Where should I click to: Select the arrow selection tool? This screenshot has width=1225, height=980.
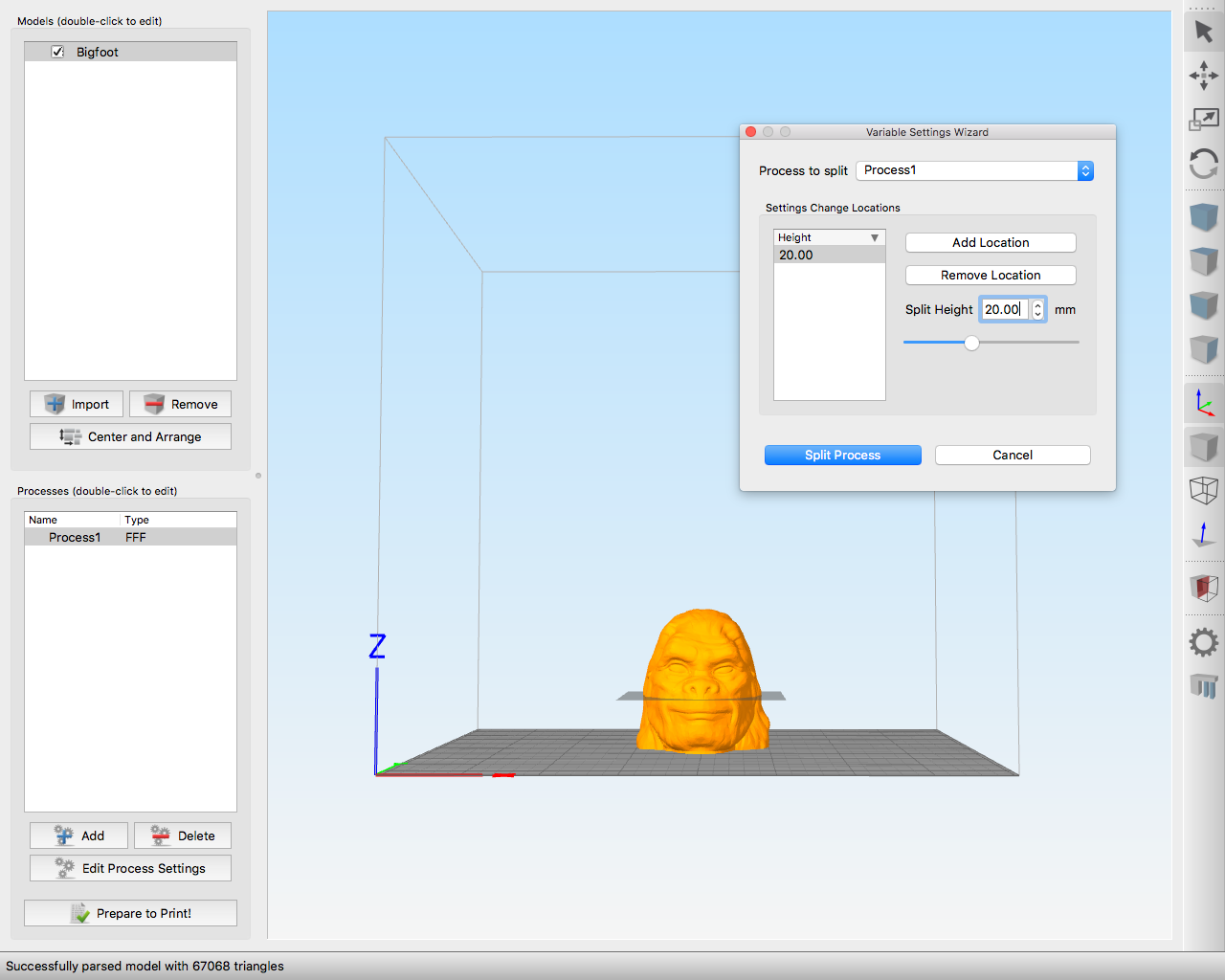(x=1203, y=32)
